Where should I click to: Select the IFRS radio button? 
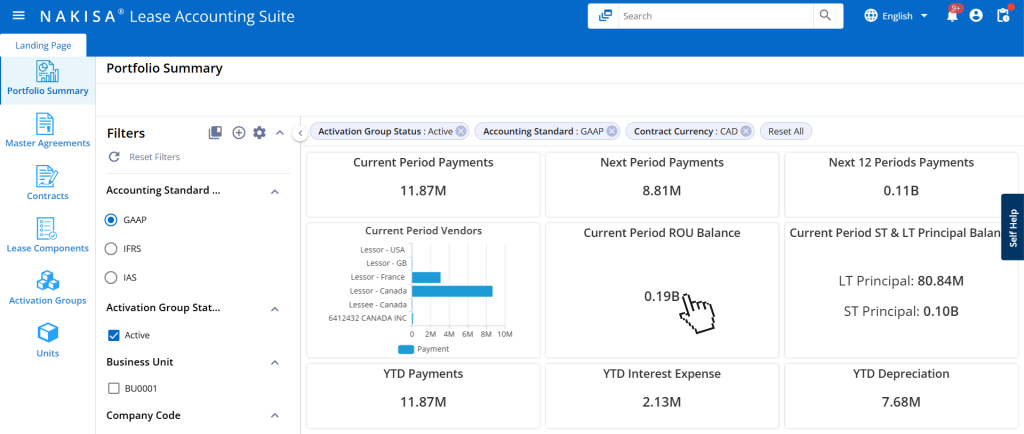click(111, 249)
